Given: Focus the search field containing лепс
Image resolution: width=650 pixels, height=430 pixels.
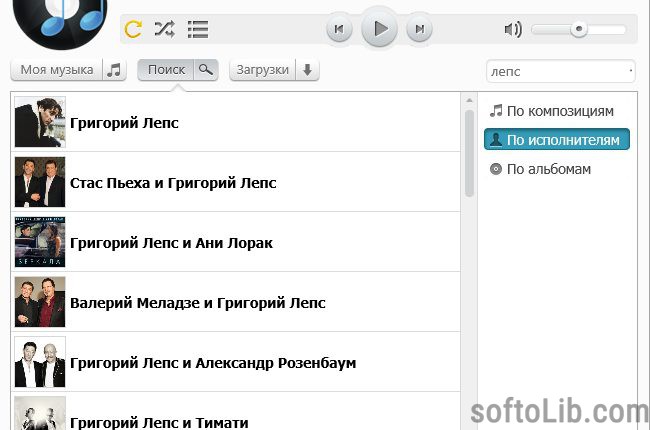Looking at the screenshot, I should pos(560,71).
